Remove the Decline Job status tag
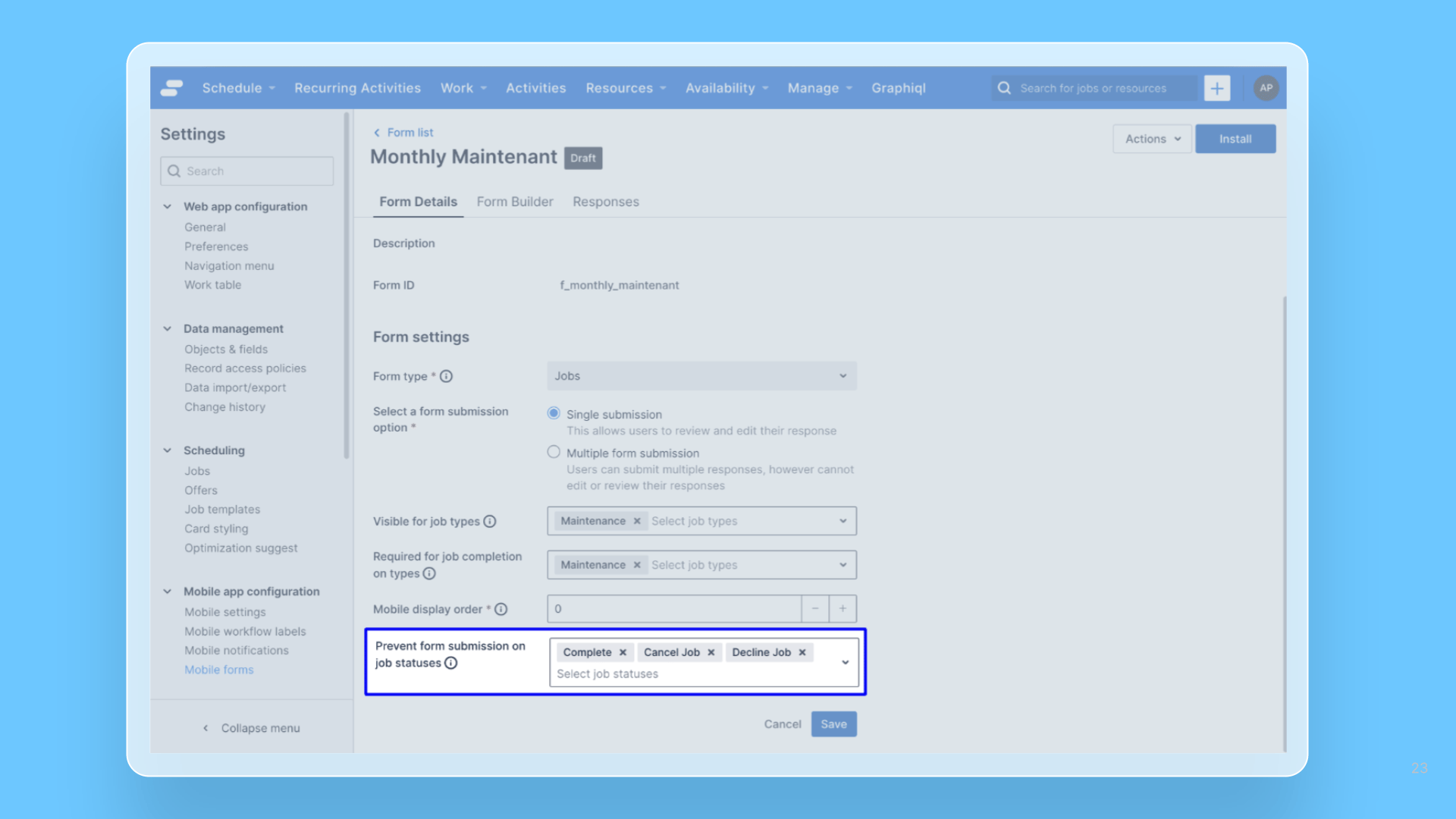 [x=802, y=652]
